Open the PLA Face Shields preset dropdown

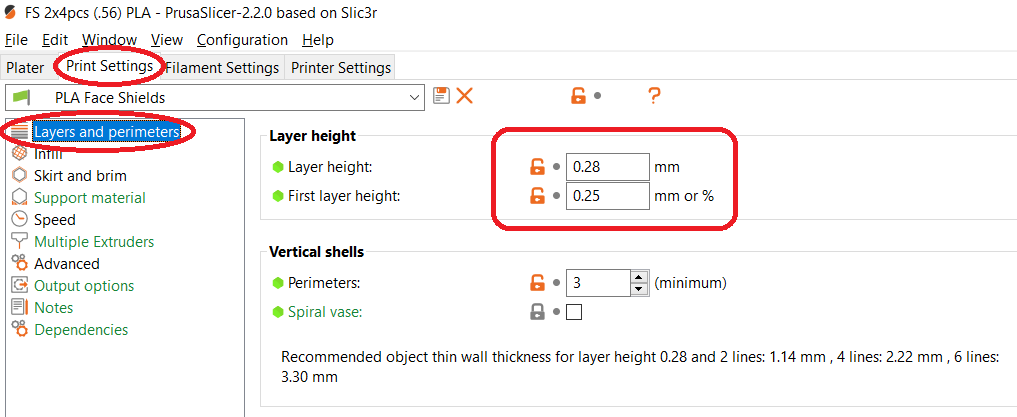tap(416, 98)
